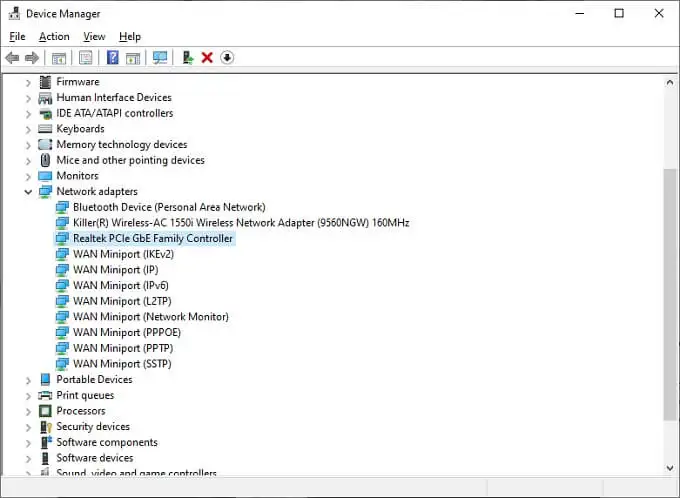Click the Monitors category icon
The height and width of the screenshot is (498, 680).
pos(45,176)
